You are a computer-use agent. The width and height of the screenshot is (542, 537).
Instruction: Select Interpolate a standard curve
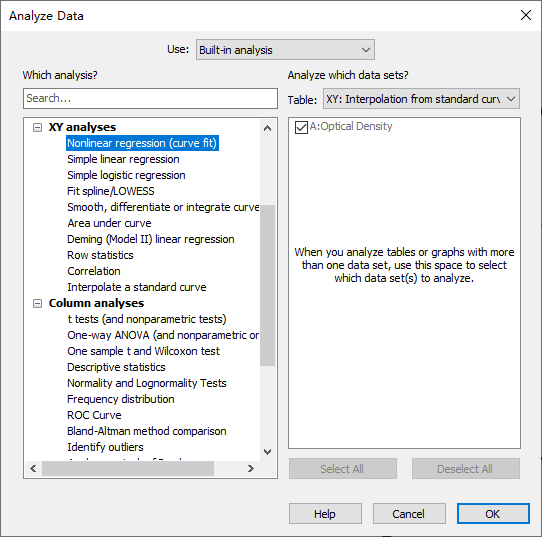(137, 287)
